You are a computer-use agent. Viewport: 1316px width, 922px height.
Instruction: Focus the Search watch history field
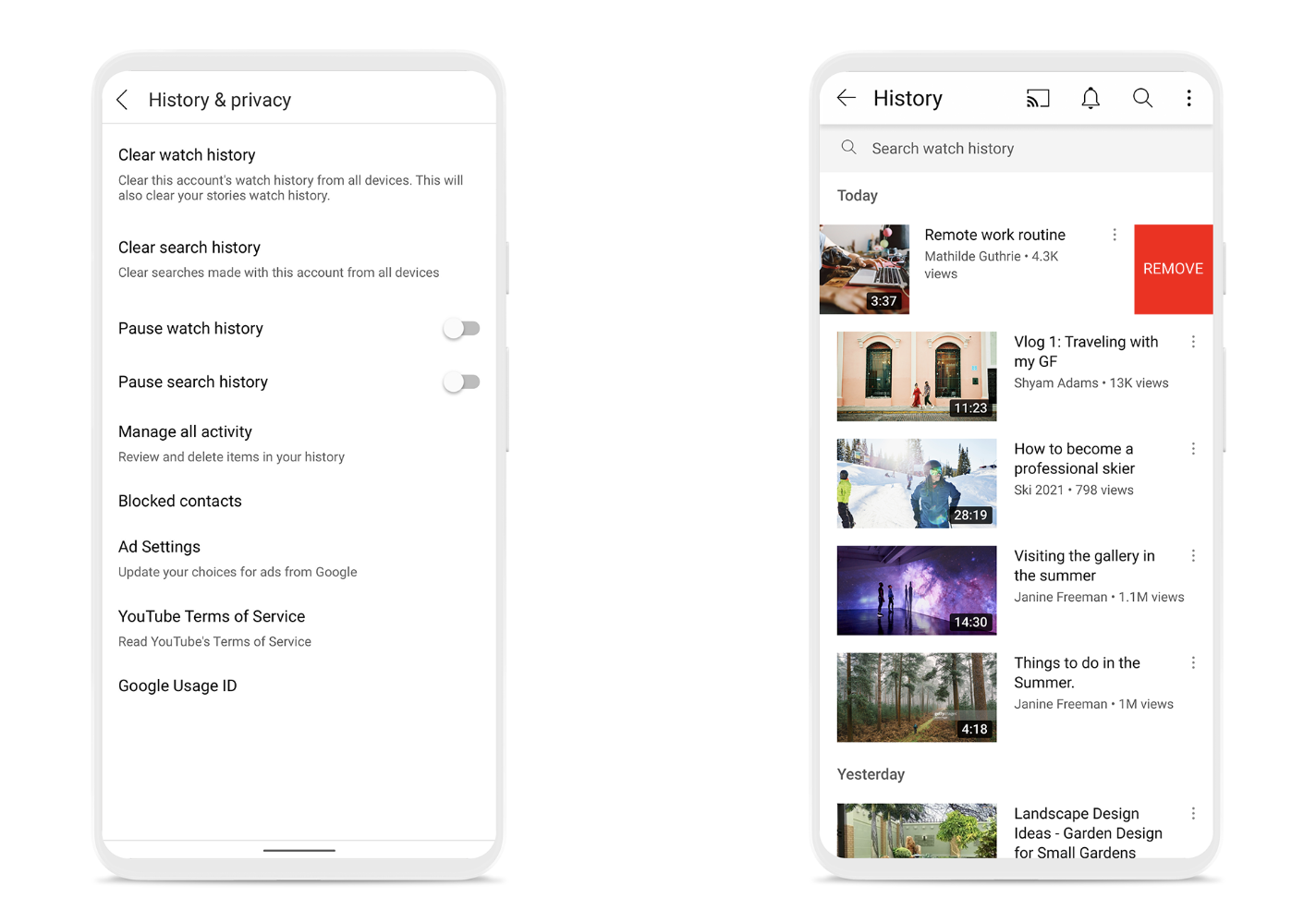tap(1016, 148)
